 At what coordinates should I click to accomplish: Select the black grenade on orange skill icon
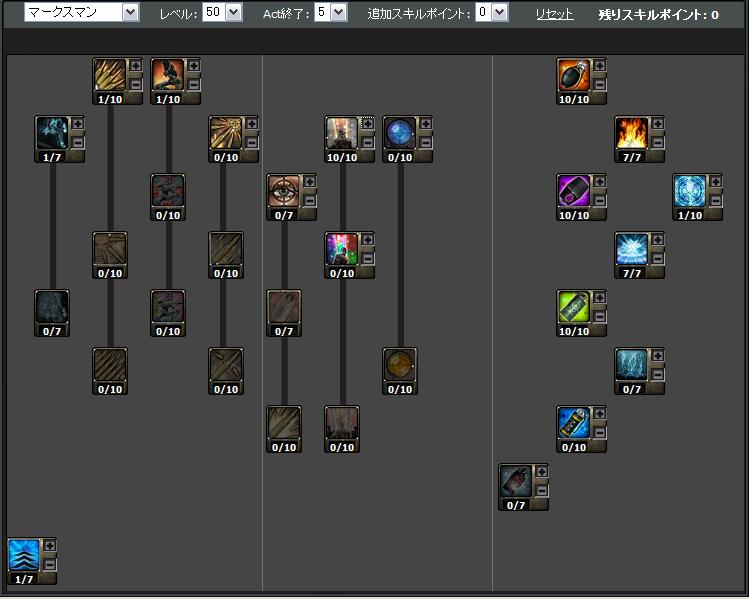574,75
